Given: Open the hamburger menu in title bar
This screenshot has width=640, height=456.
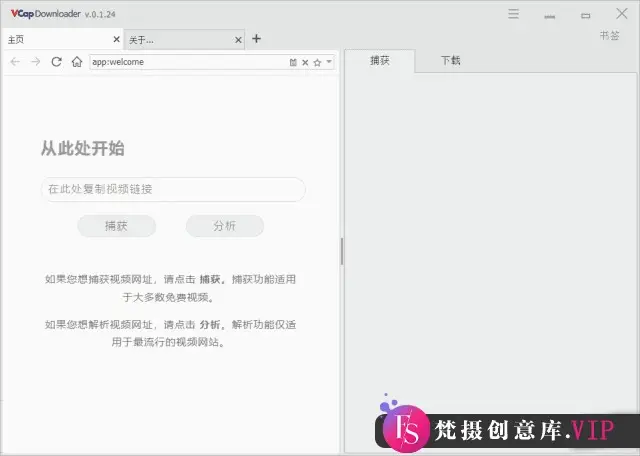Looking at the screenshot, I should click(x=513, y=14).
